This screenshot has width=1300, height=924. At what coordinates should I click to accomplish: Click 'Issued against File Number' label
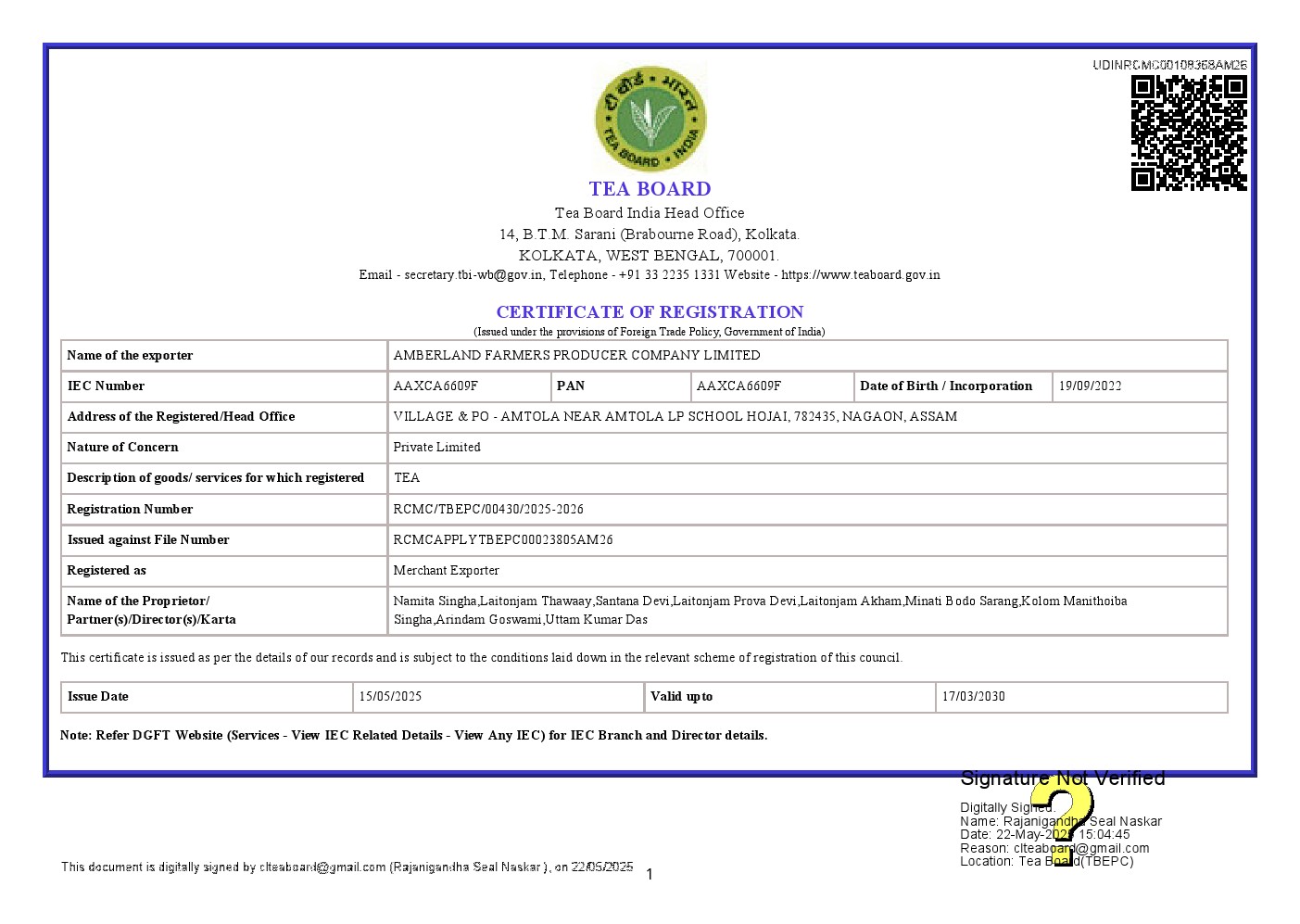point(148,539)
